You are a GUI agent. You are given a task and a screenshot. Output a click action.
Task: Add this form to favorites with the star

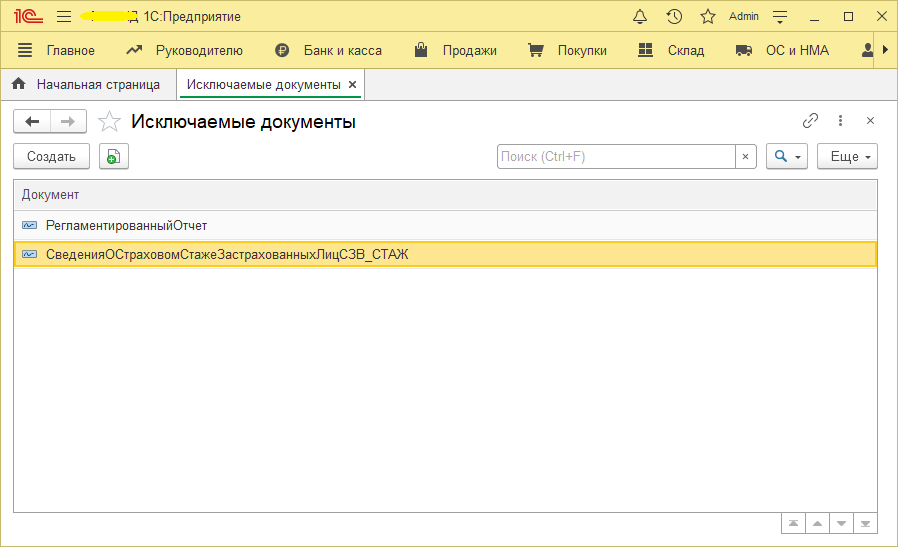point(109,121)
